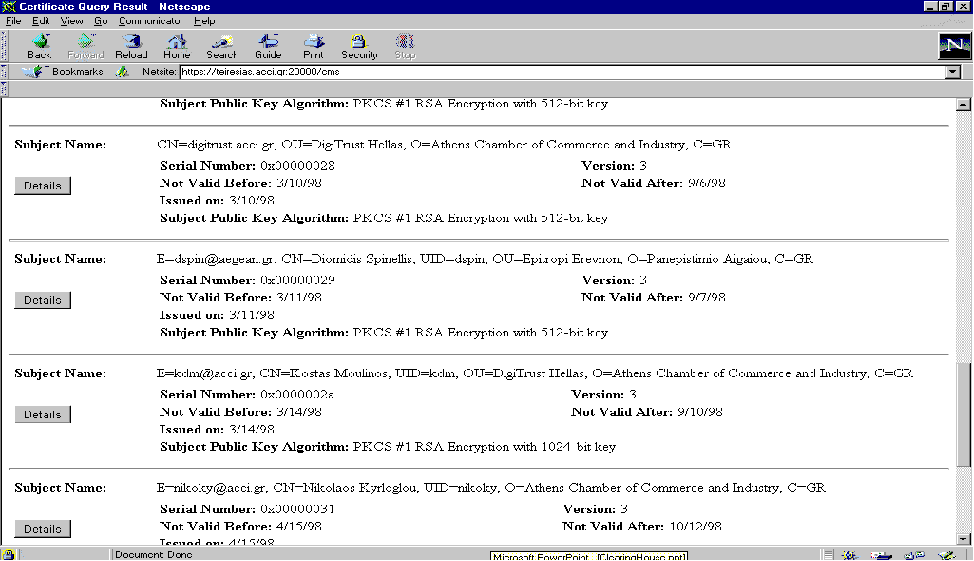Open the Help menu
This screenshot has width=974, height=561.
click(x=204, y=21)
